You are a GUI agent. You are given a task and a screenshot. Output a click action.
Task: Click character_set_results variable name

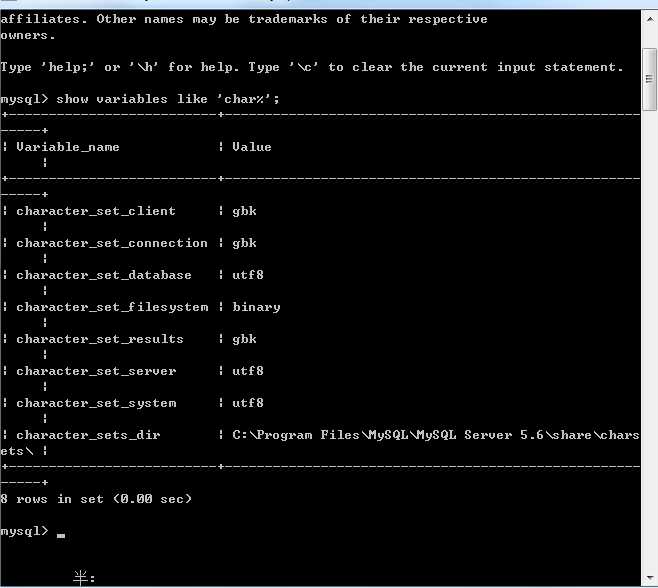(x=100, y=339)
